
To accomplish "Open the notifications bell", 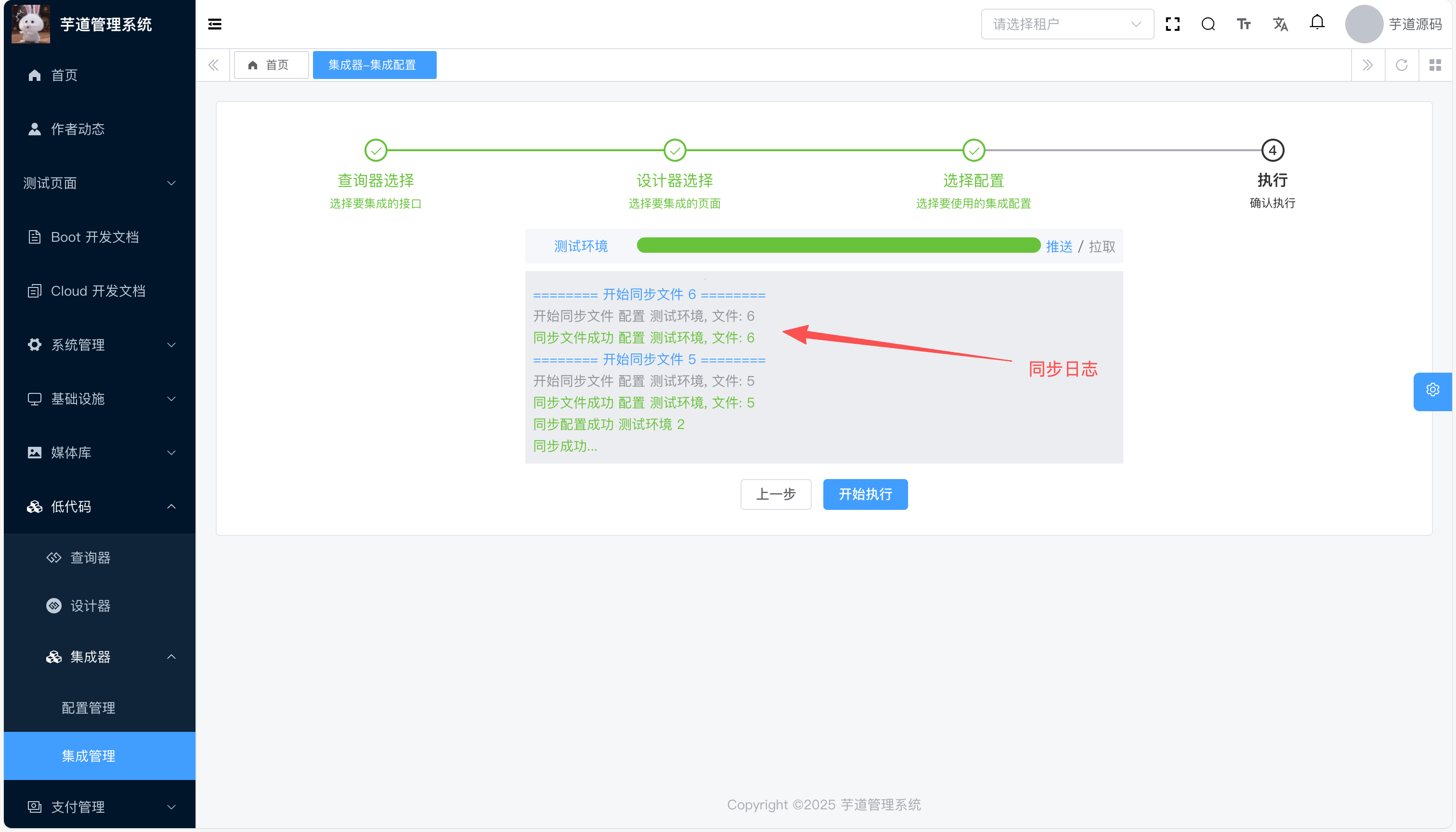I will pos(1317,23).
